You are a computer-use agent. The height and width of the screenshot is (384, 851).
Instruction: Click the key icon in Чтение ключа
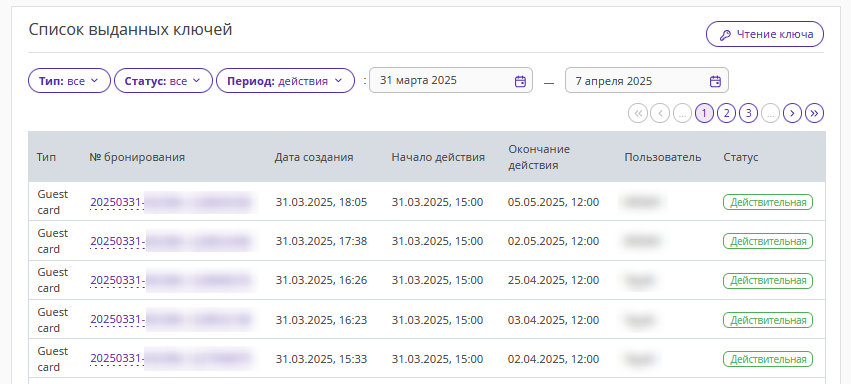click(725, 35)
